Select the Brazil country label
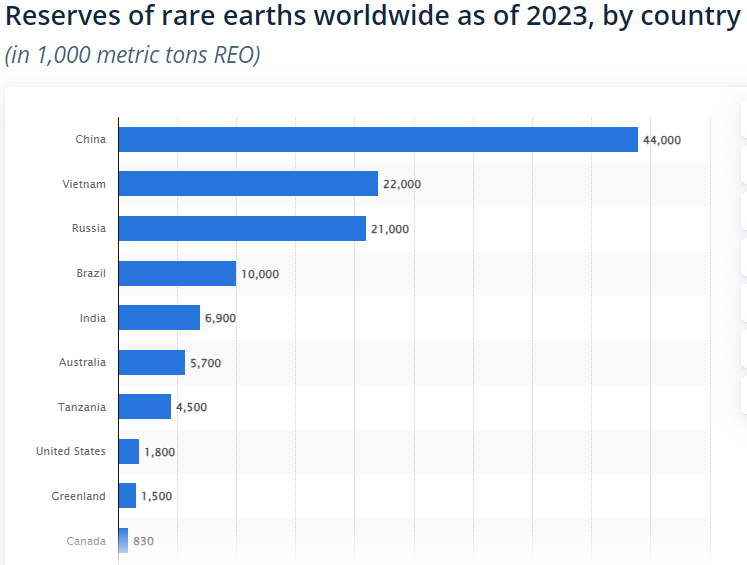The height and width of the screenshot is (565, 747). [91, 273]
